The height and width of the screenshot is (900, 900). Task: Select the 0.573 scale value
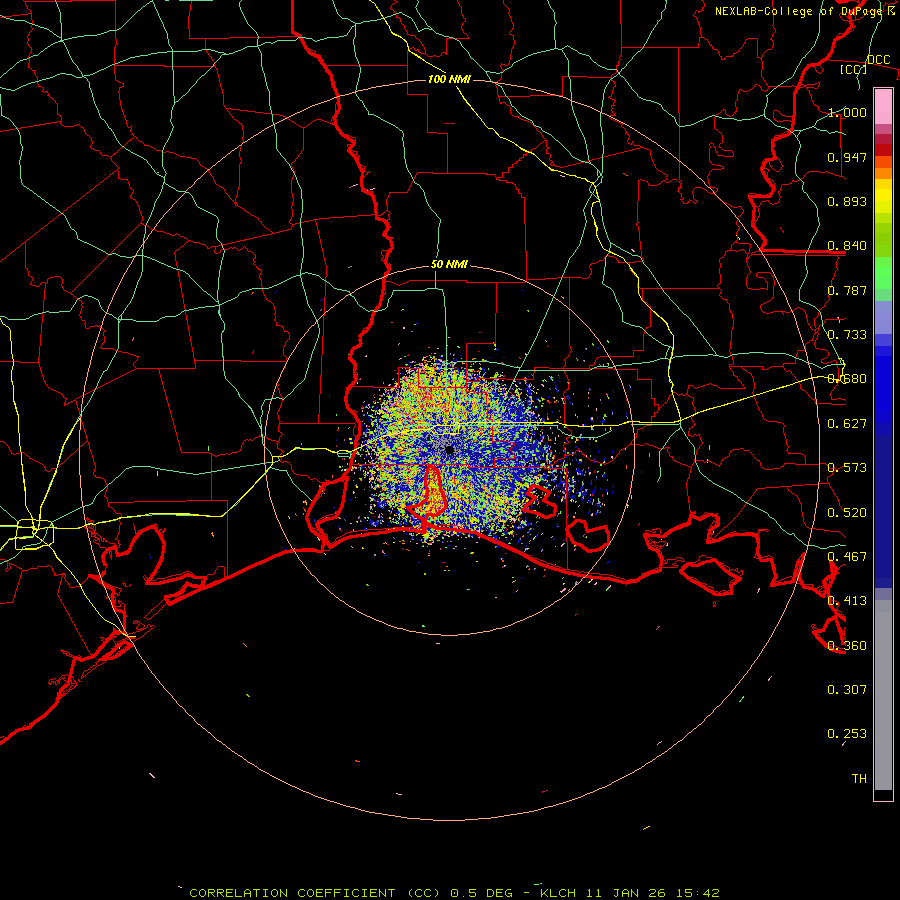point(847,468)
